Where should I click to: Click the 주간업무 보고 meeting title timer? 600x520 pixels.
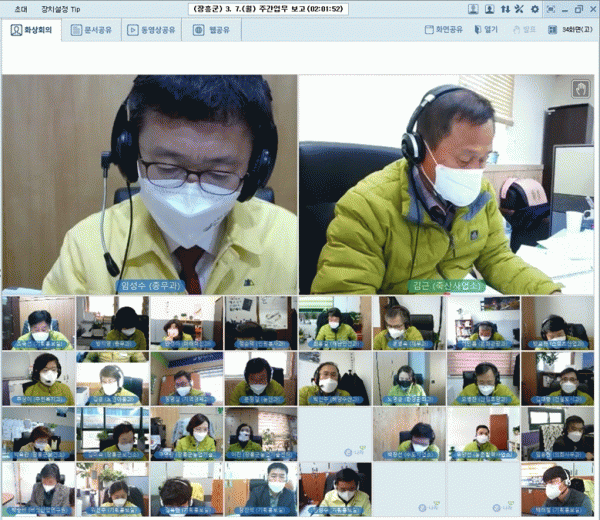click(x=299, y=9)
